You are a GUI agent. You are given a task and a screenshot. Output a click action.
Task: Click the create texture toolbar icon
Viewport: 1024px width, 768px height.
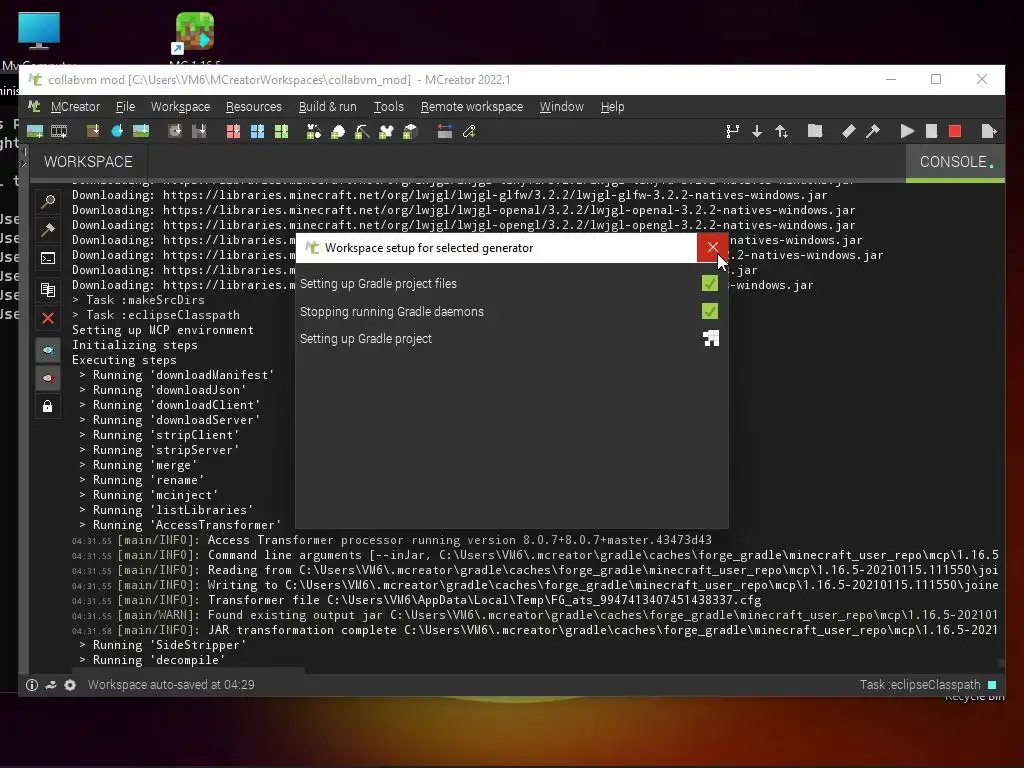point(35,132)
